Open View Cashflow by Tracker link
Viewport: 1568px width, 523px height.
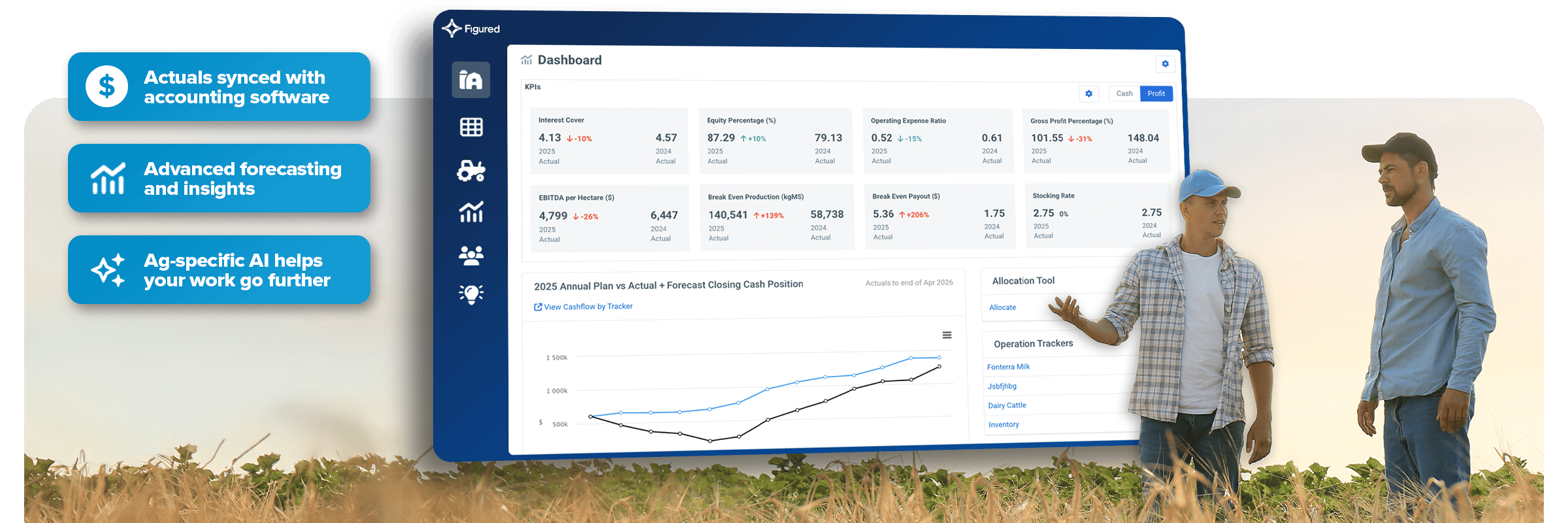coord(583,307)
